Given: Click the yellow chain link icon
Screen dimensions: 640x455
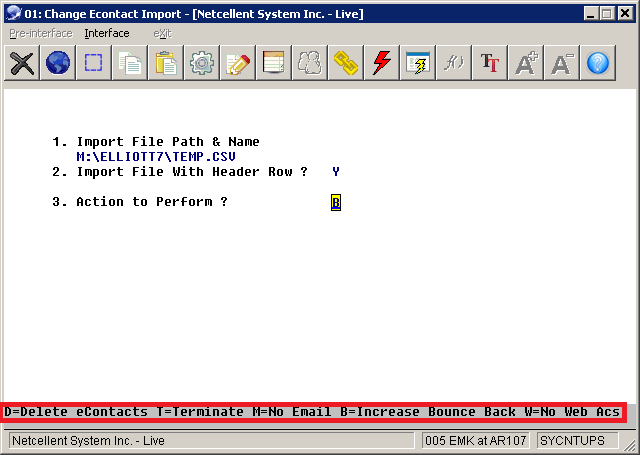Looking at the screenshot, I should click(346, 63).
